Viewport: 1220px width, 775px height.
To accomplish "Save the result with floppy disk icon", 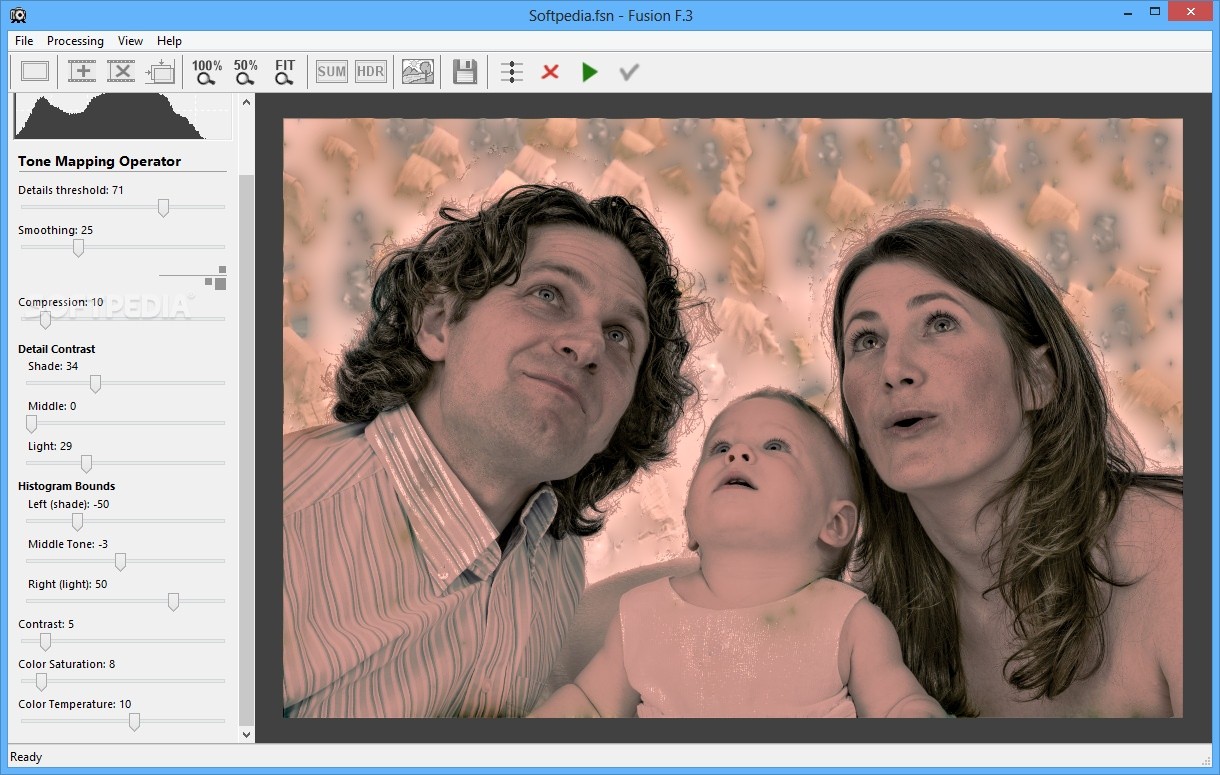I will [464, 71].
